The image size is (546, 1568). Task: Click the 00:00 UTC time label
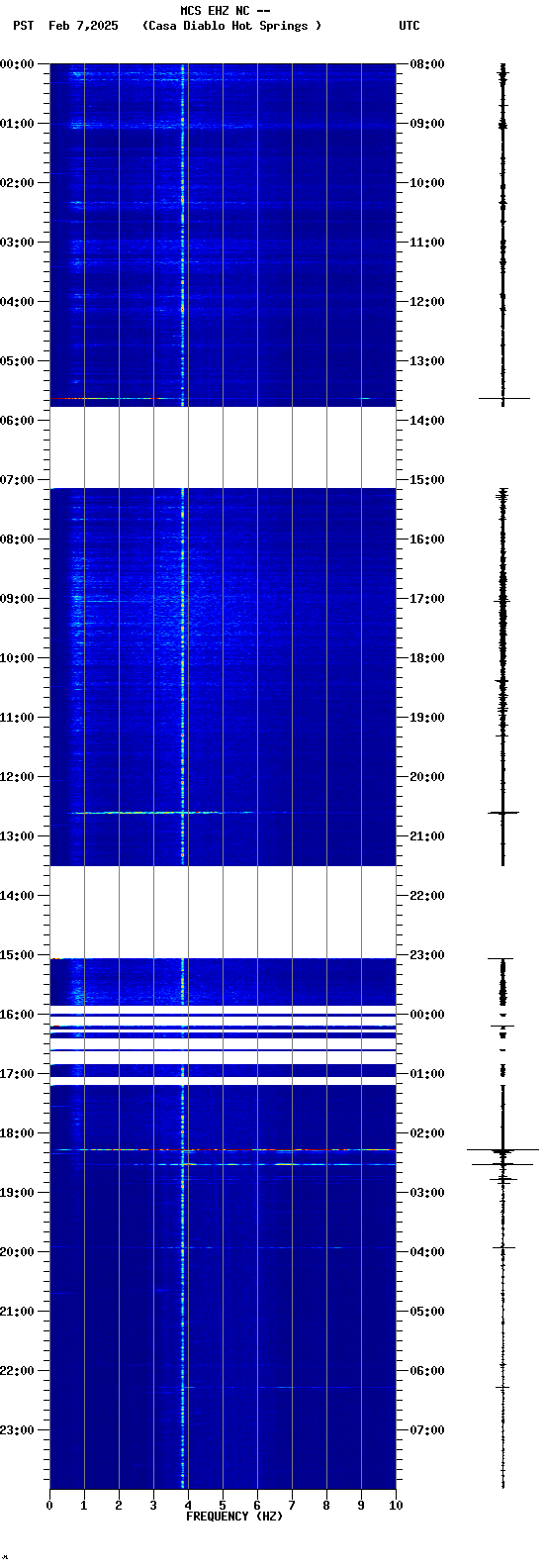pos(427,1015)
